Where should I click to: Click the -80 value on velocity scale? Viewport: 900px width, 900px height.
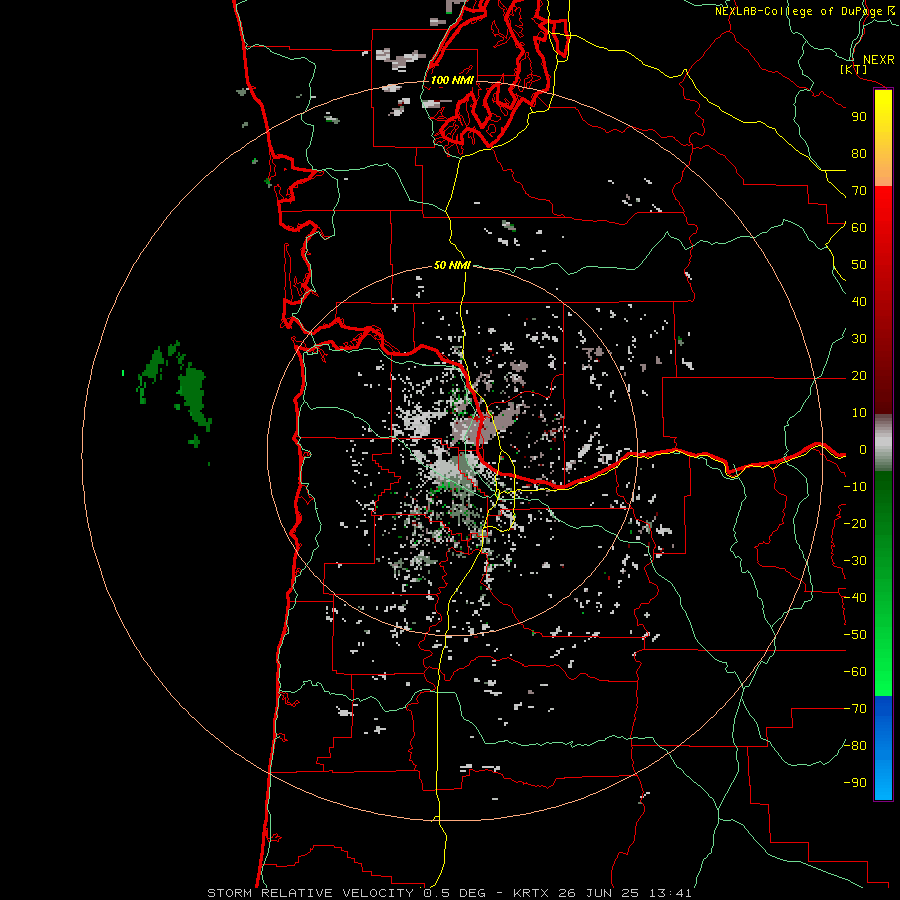[x=855, y=746]
